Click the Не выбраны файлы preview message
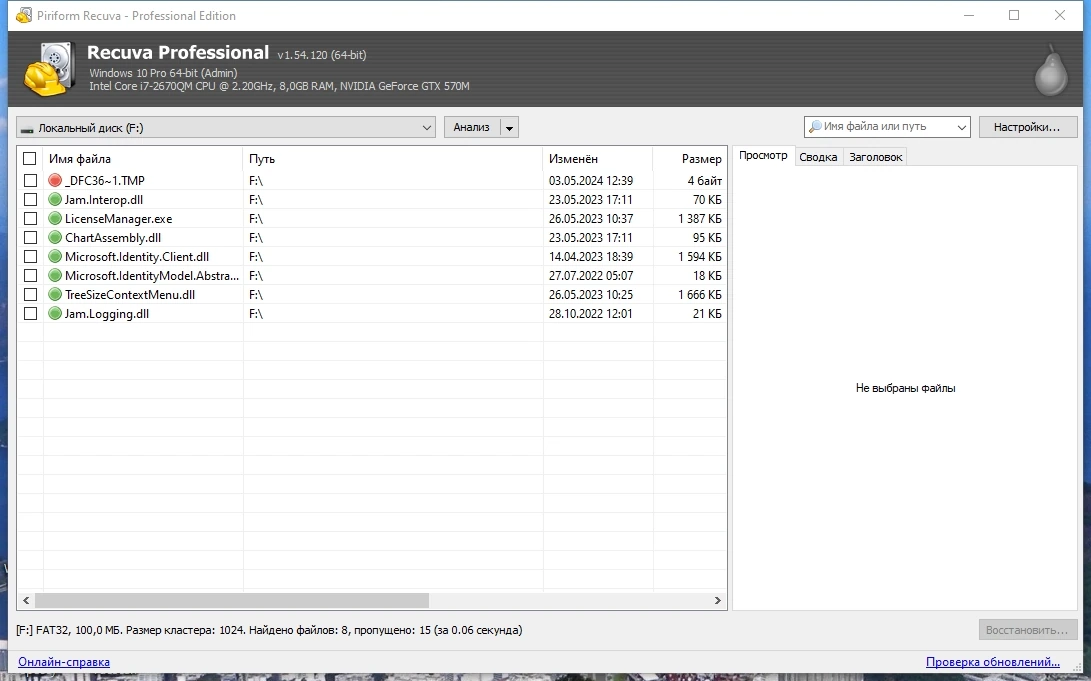Screen dimensions: 1091x681 (x=905, y=388)
